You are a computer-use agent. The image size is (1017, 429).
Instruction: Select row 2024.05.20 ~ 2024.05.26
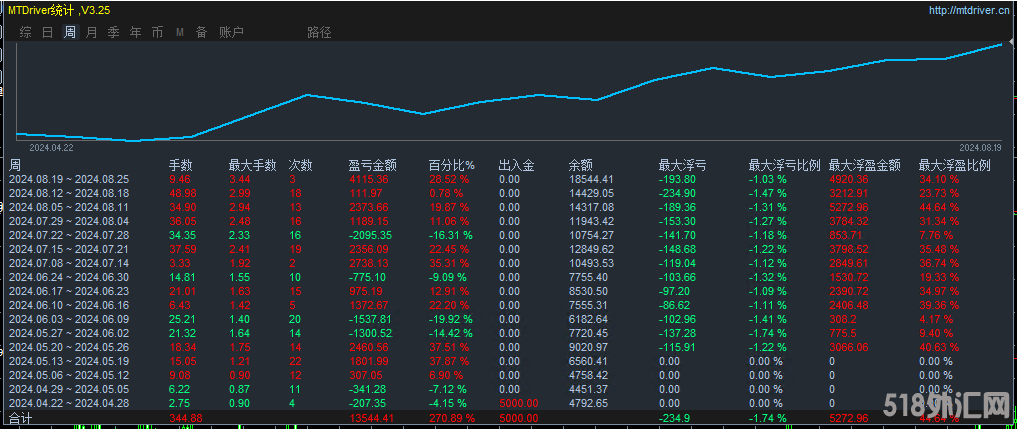point(506,347)
